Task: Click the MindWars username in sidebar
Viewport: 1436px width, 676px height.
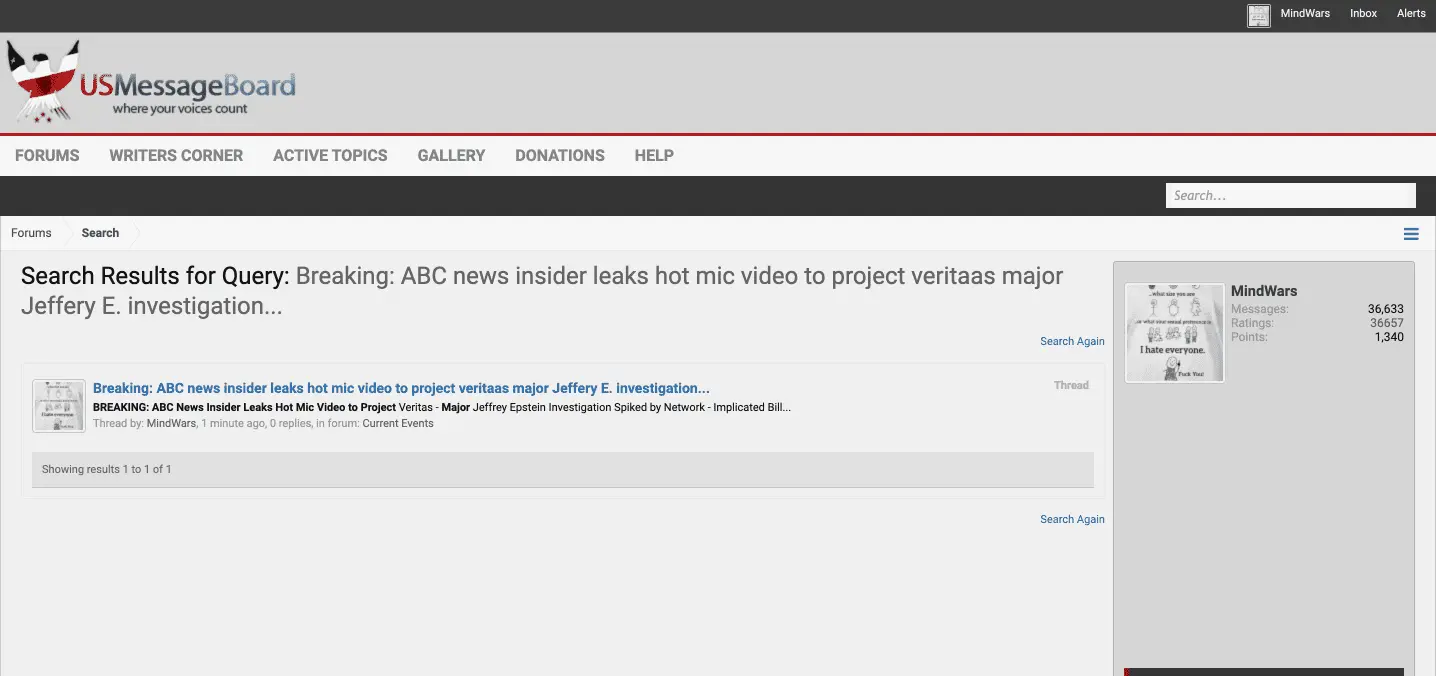Action: click(1264, 291)
